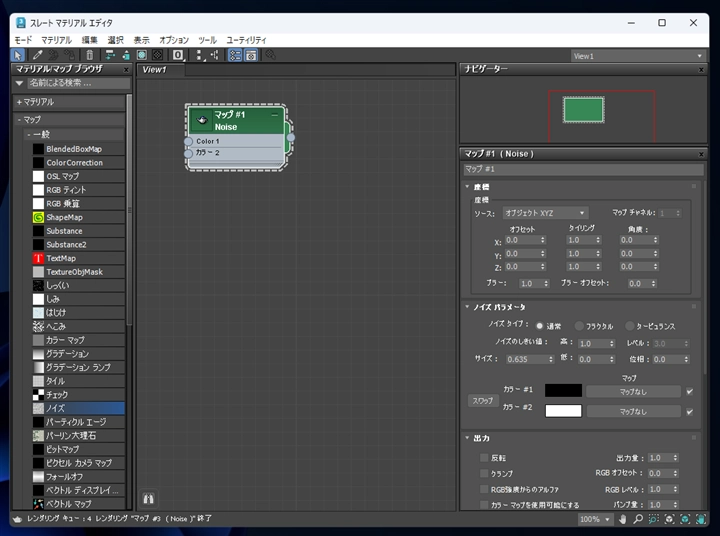Select グラデーション ランプ in map list
This screenshot has width=720, height=536.
tap(79, 367)
